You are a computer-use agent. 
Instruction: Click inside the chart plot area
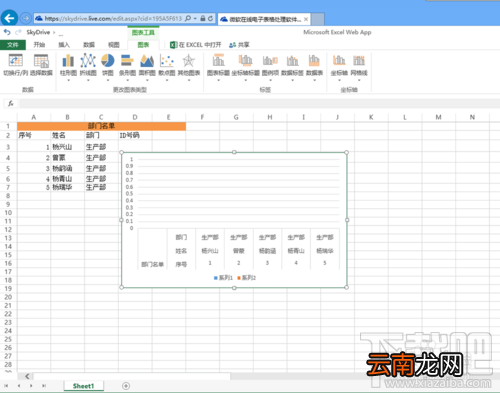[x=239, y=193]
